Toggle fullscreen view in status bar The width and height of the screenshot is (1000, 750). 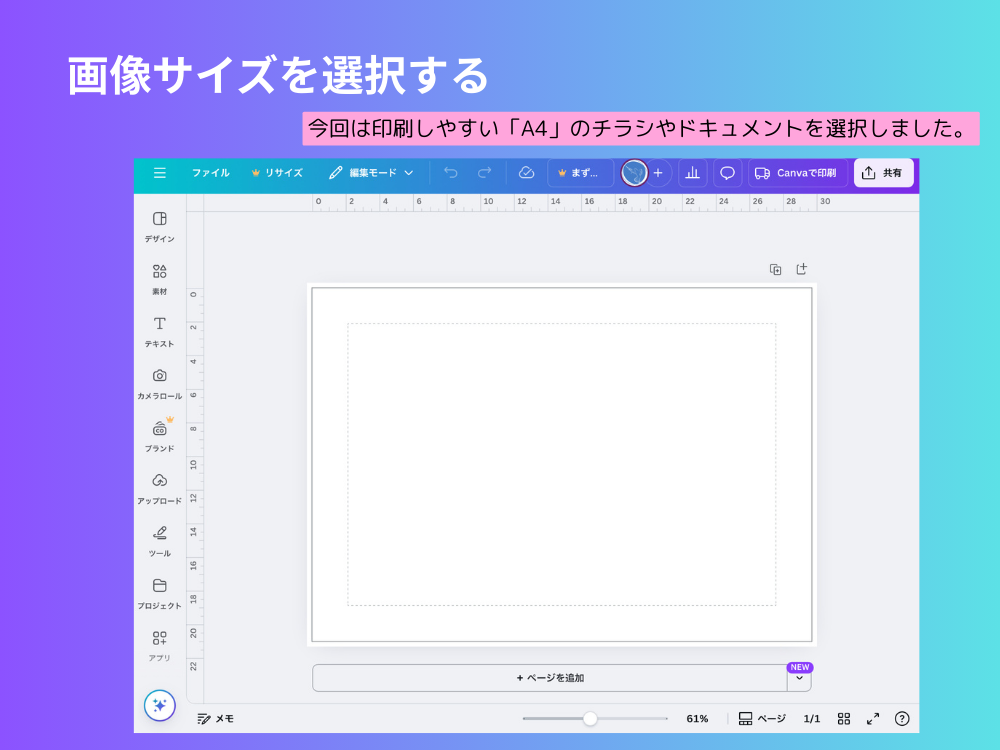coord(871,718)
